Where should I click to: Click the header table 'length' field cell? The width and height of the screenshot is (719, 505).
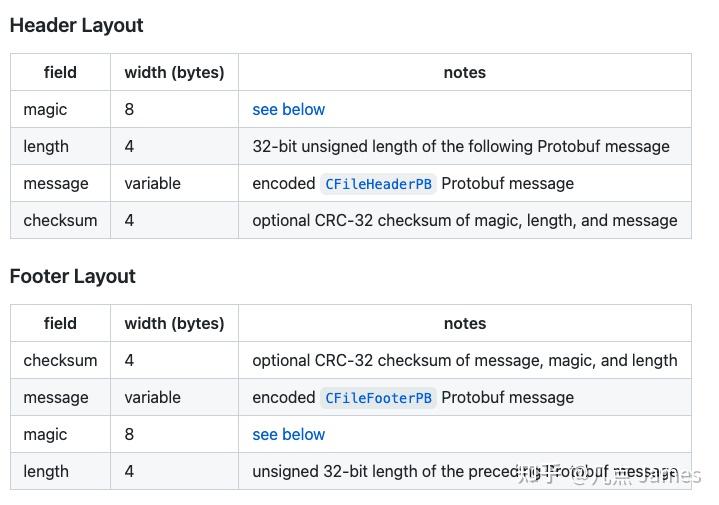(x=46, y=146)
